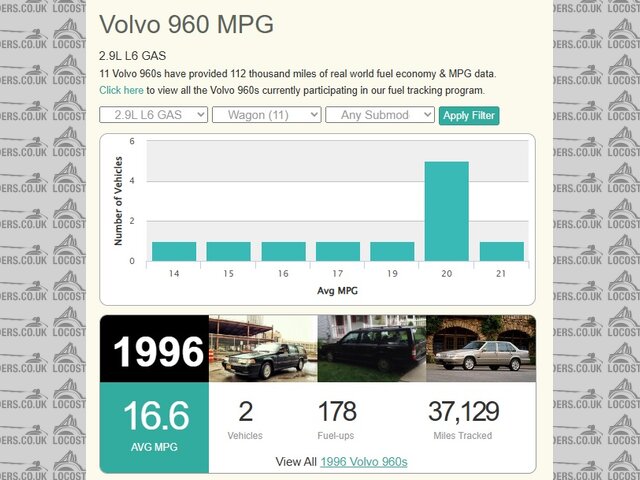Open the Any Submodel dropdown
This screenshot has width=640, height=480.
click(380, 115)
